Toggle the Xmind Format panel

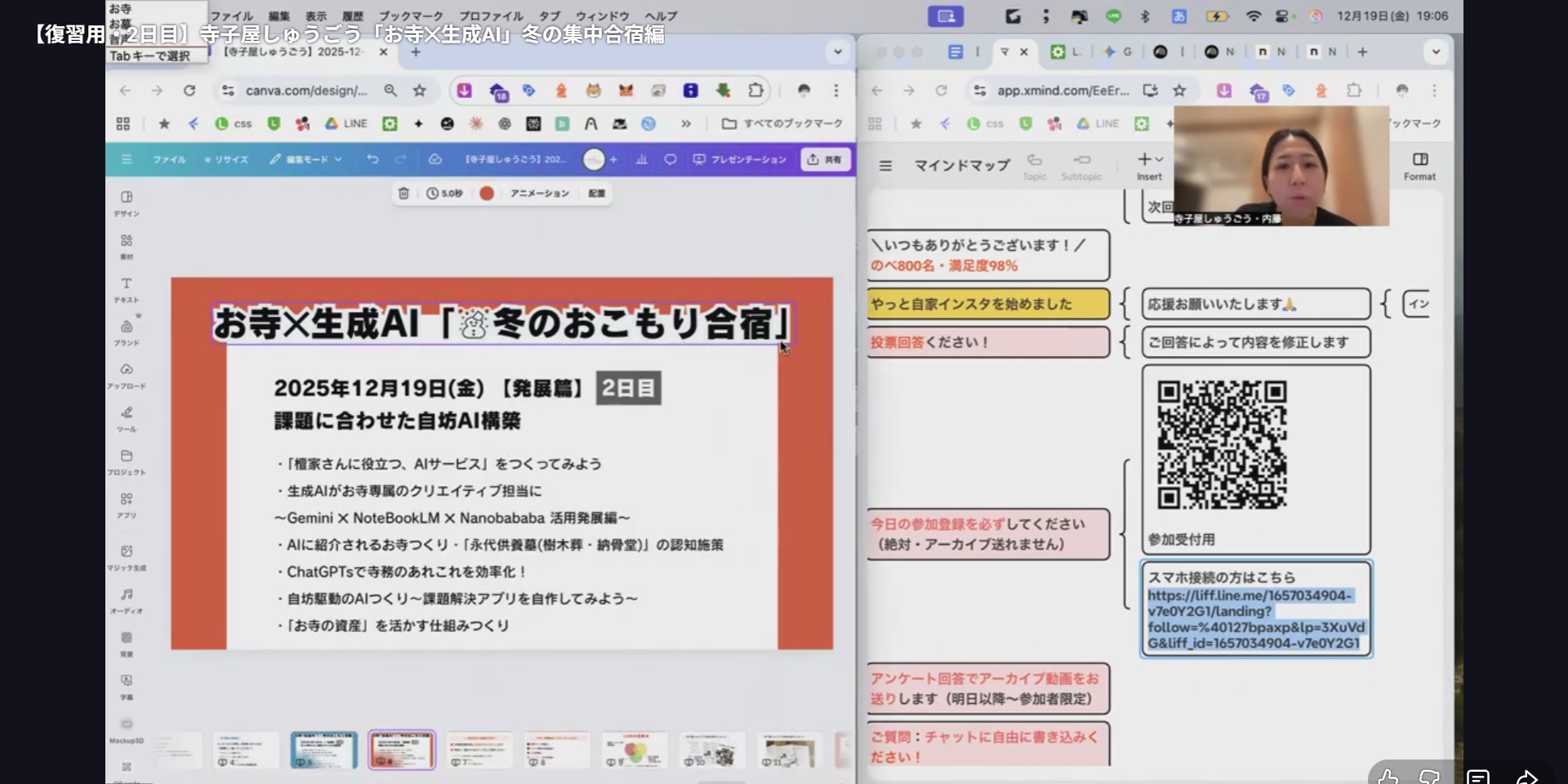[1419, 165]
